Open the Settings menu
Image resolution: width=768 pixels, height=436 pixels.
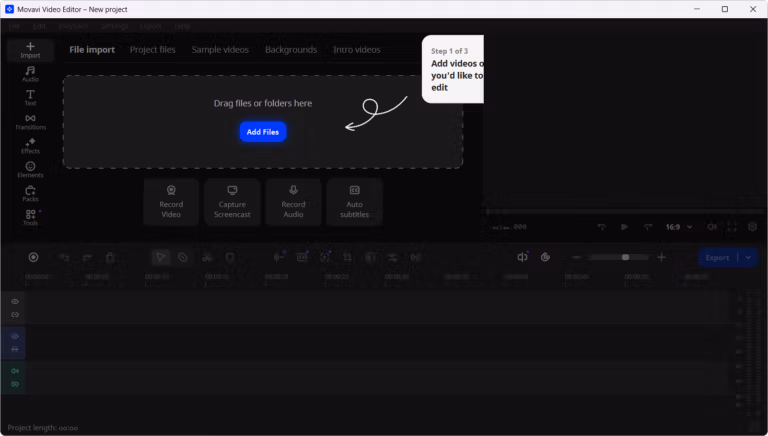tap(115, 26)
